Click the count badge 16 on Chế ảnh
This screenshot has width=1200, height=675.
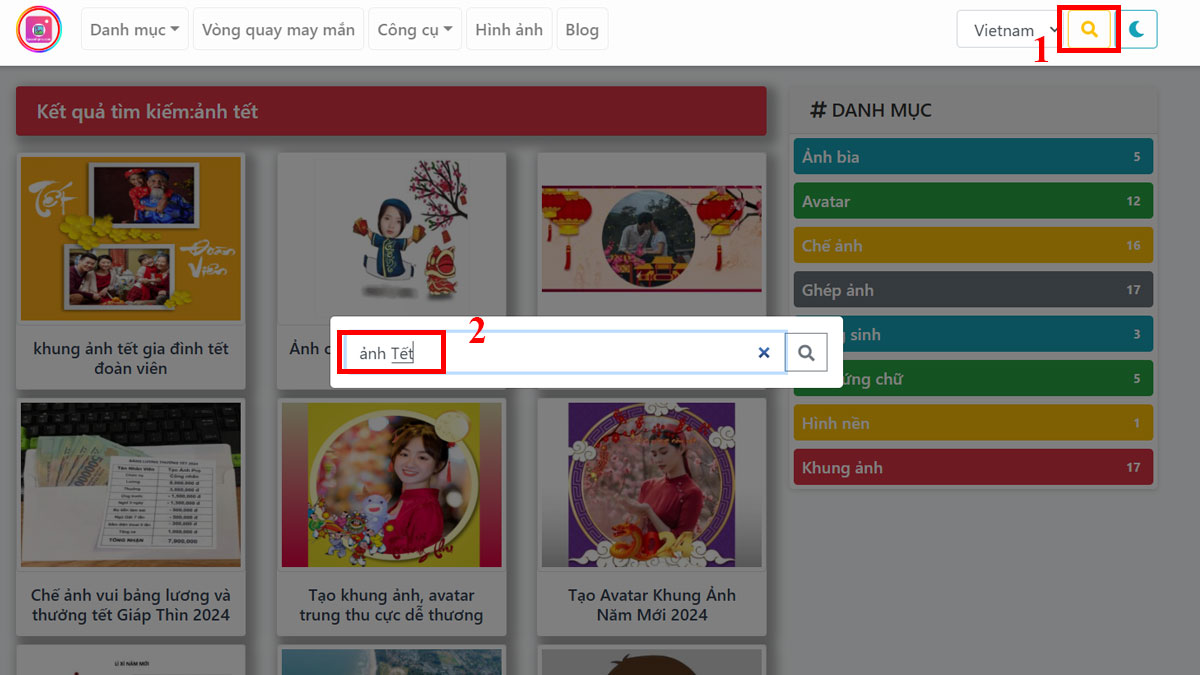1132,245
